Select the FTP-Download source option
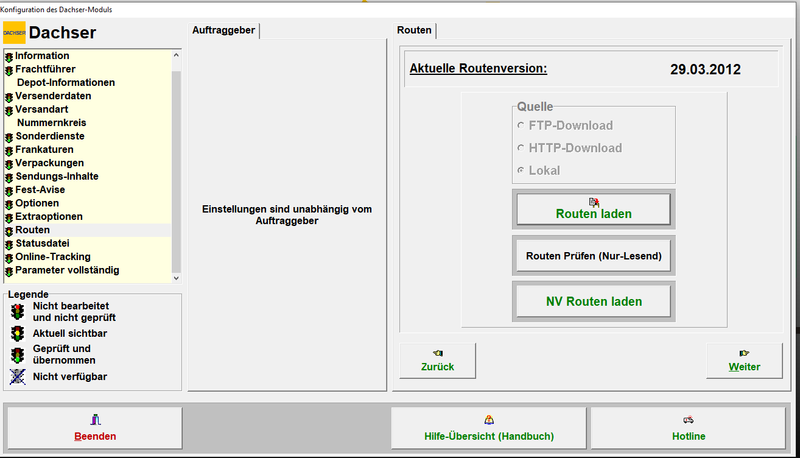 click(x=520, y=126)
